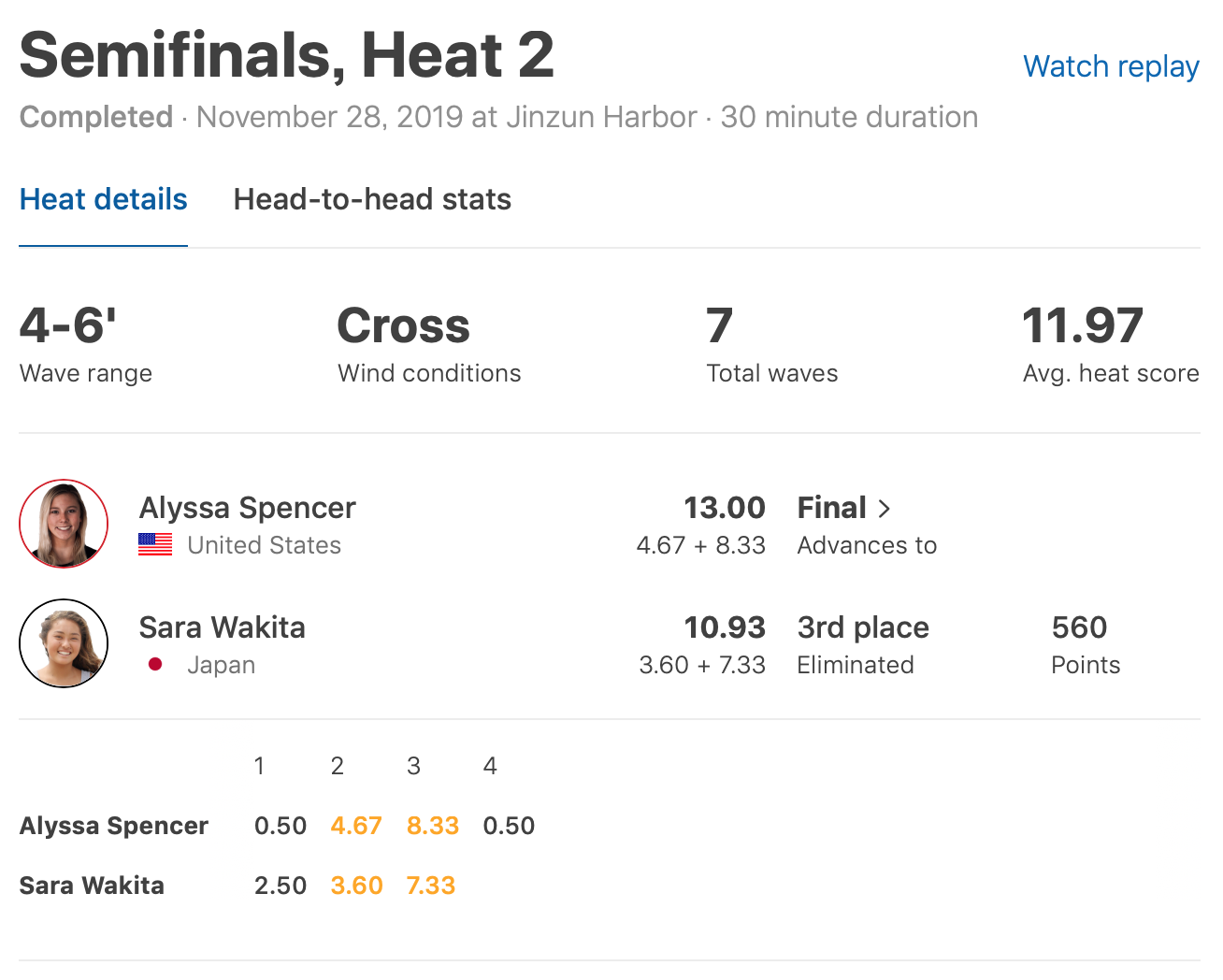
Task: Select Sara Wakita's name beside her photo
Action: point(222,627)
